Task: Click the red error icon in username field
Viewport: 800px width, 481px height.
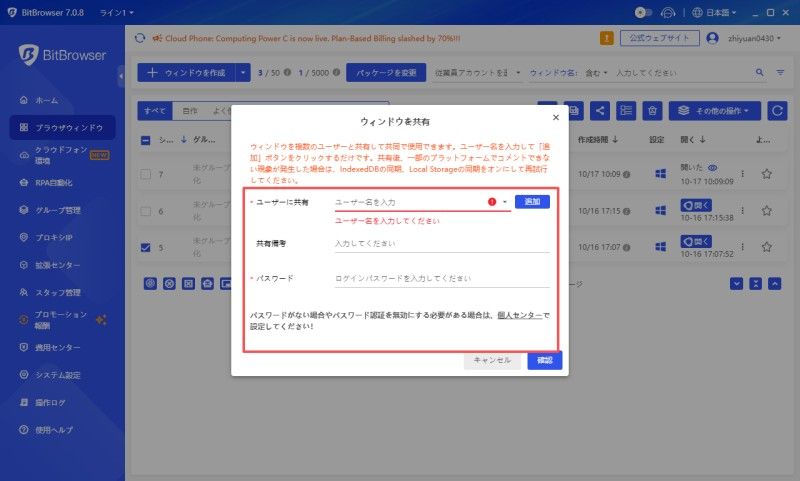Action: point(492,202)
